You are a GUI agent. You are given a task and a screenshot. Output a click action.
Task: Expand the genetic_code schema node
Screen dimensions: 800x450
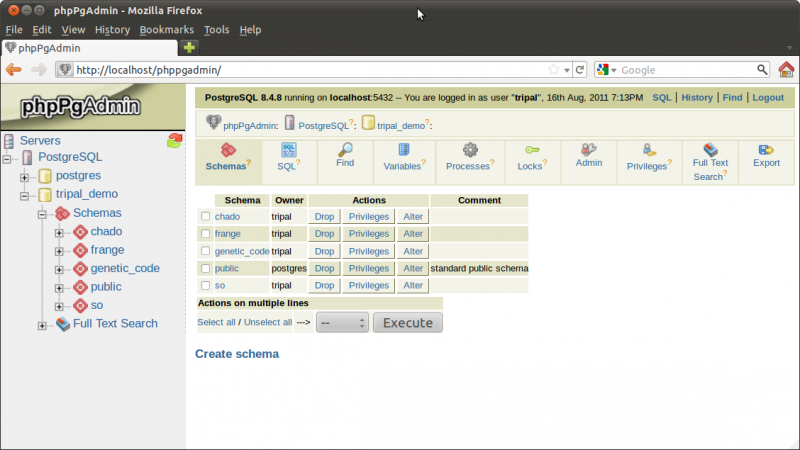coord(59,270)
